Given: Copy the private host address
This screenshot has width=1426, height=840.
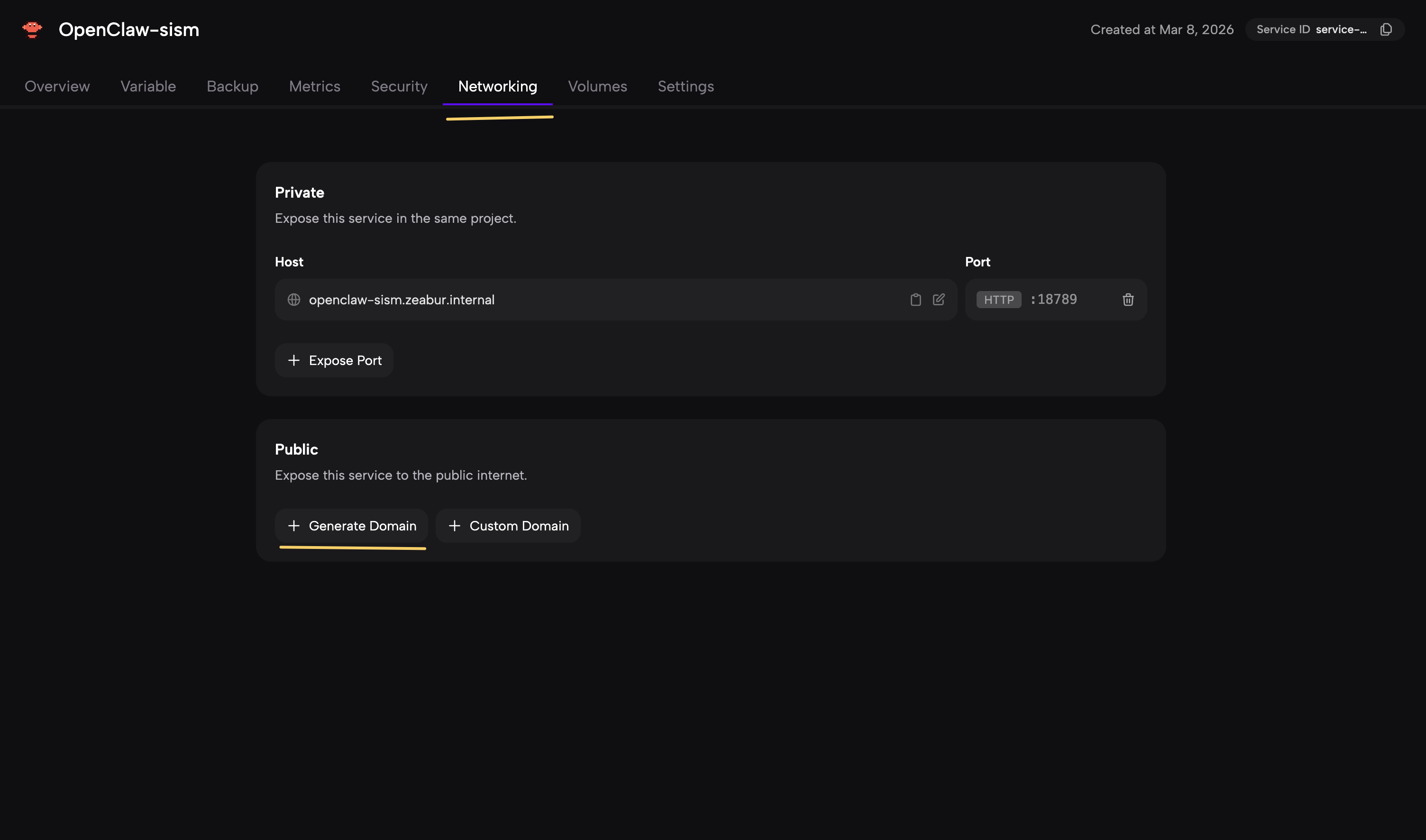Looking at the screenshot, I should (915, 300).
